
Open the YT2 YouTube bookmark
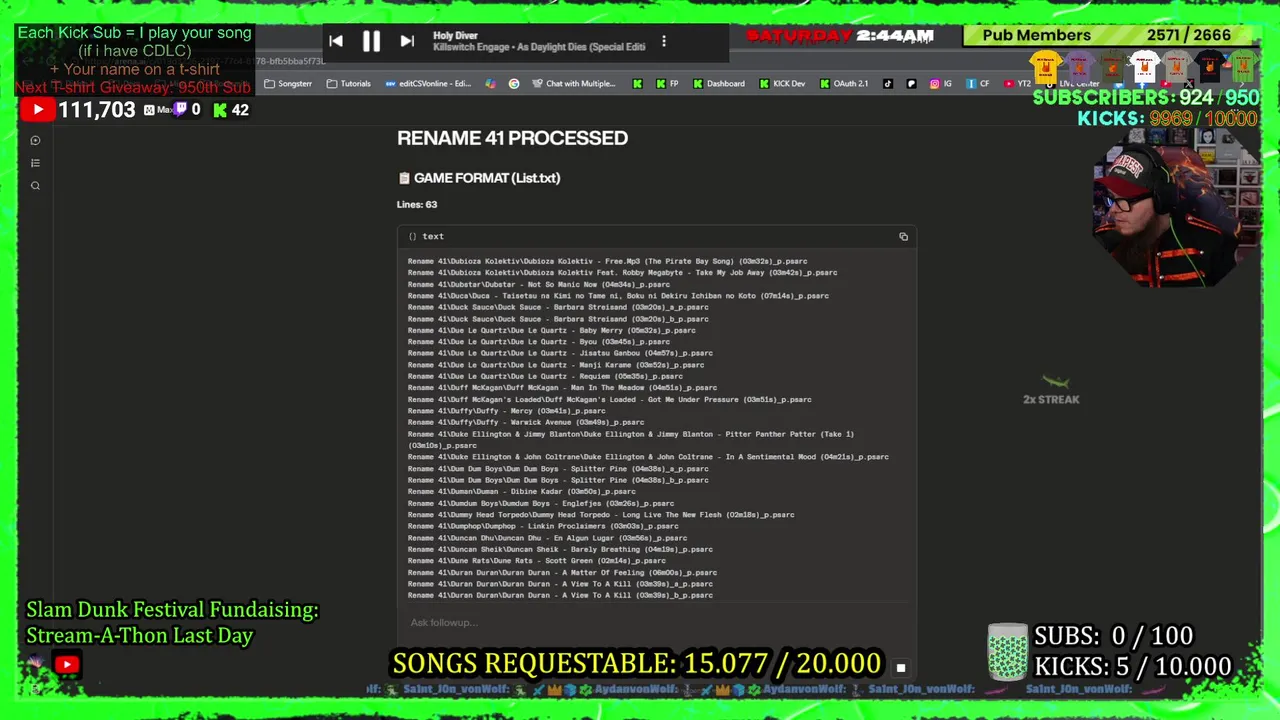[x=1017, y=84]
